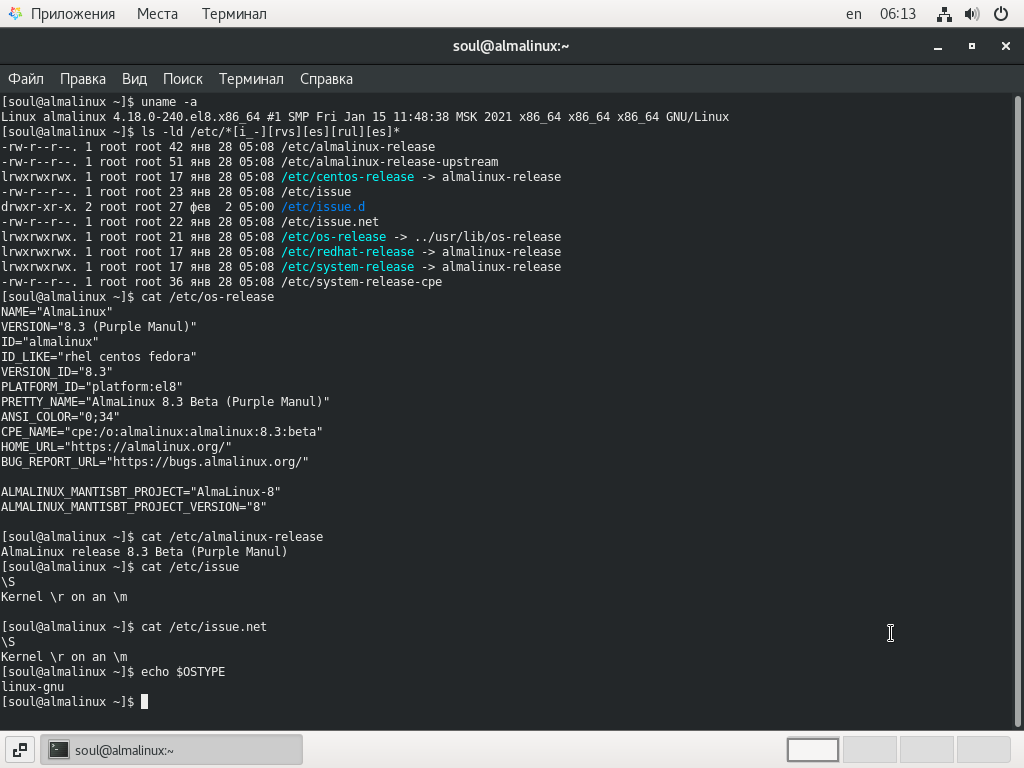The height and width of the screenshot is (768, 1024).
Task: Open the Терминал menu in top panel
Action: point(234,14)
